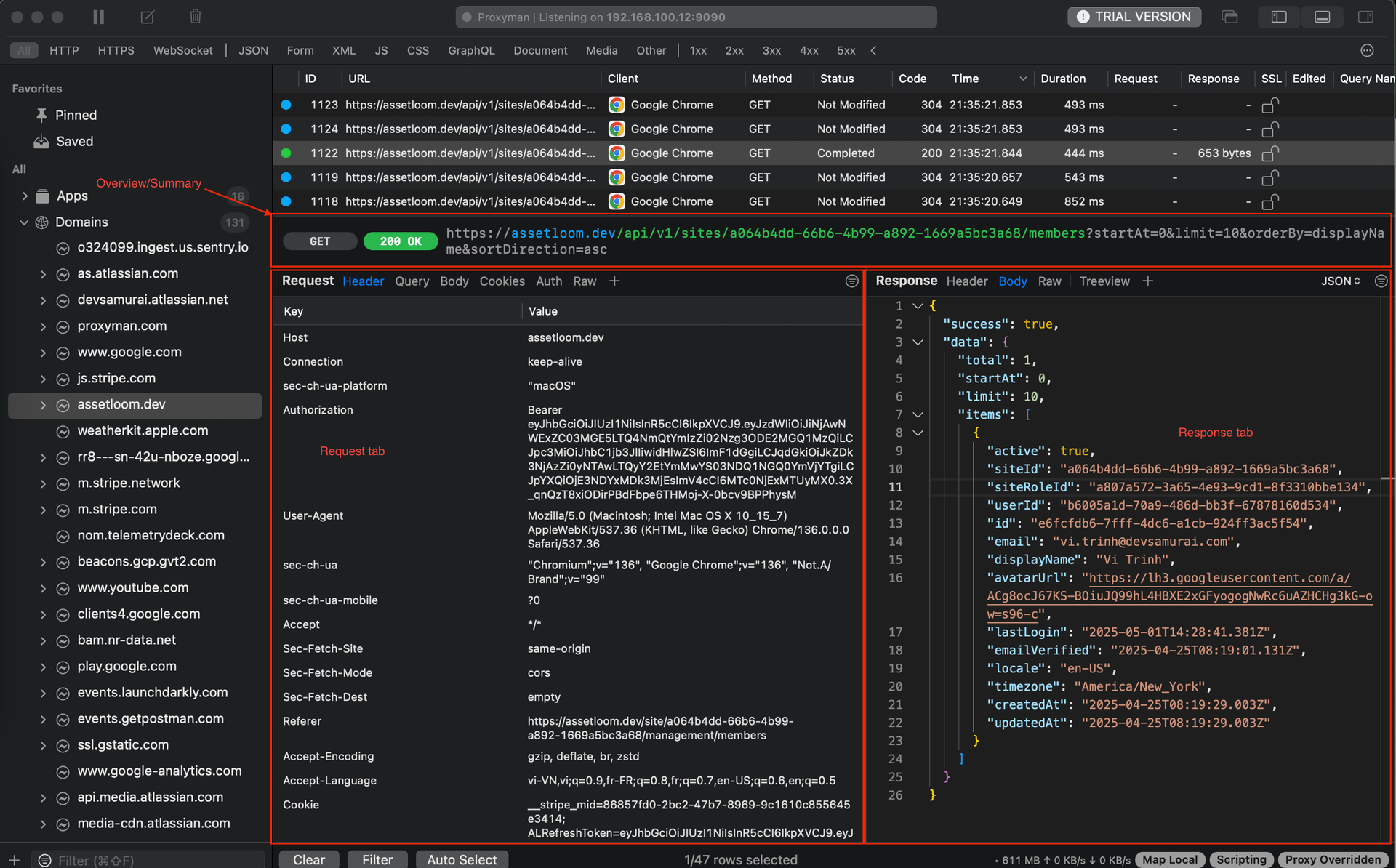1396x868 pixels.
Task: Click the Duration column header
Action: tap(1063, 79)
